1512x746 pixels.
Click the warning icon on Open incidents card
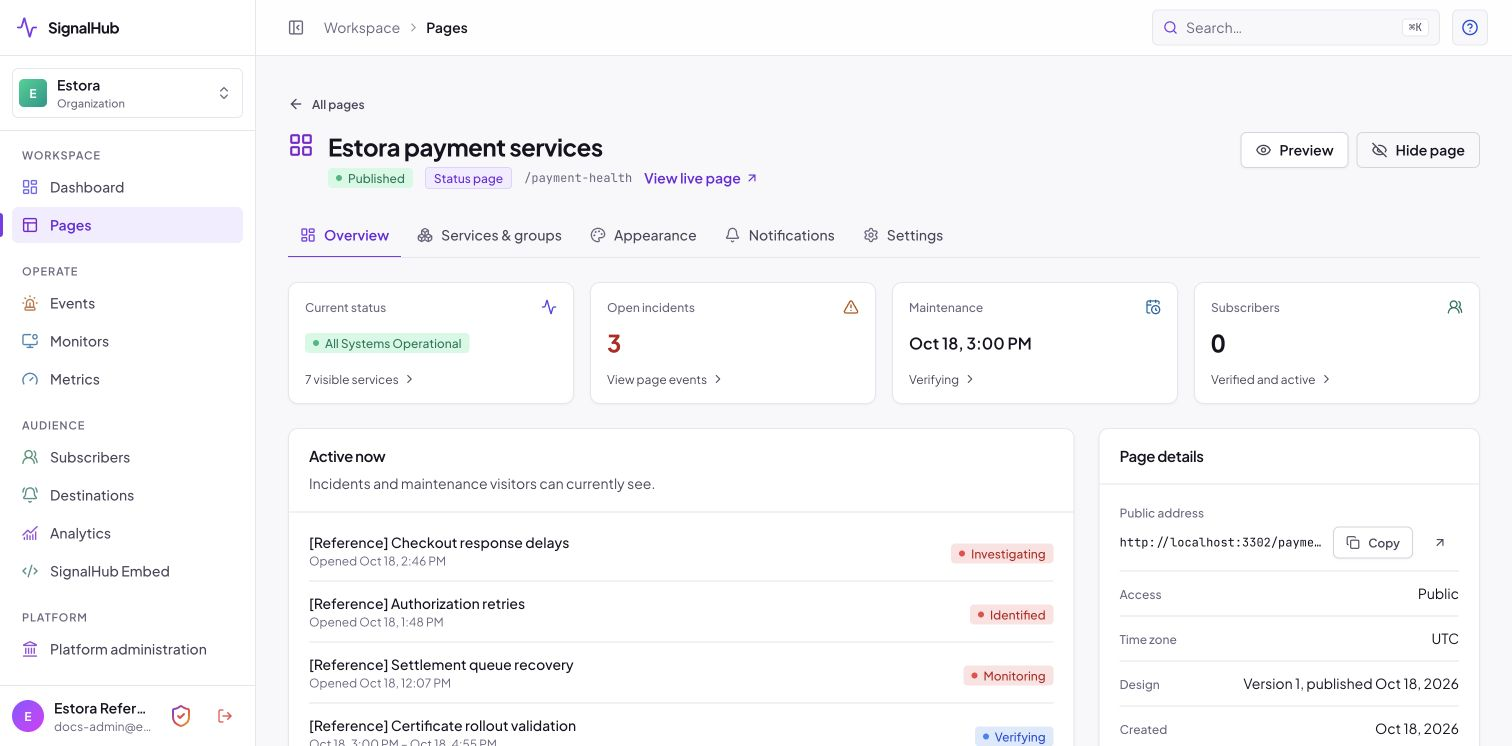851,307
